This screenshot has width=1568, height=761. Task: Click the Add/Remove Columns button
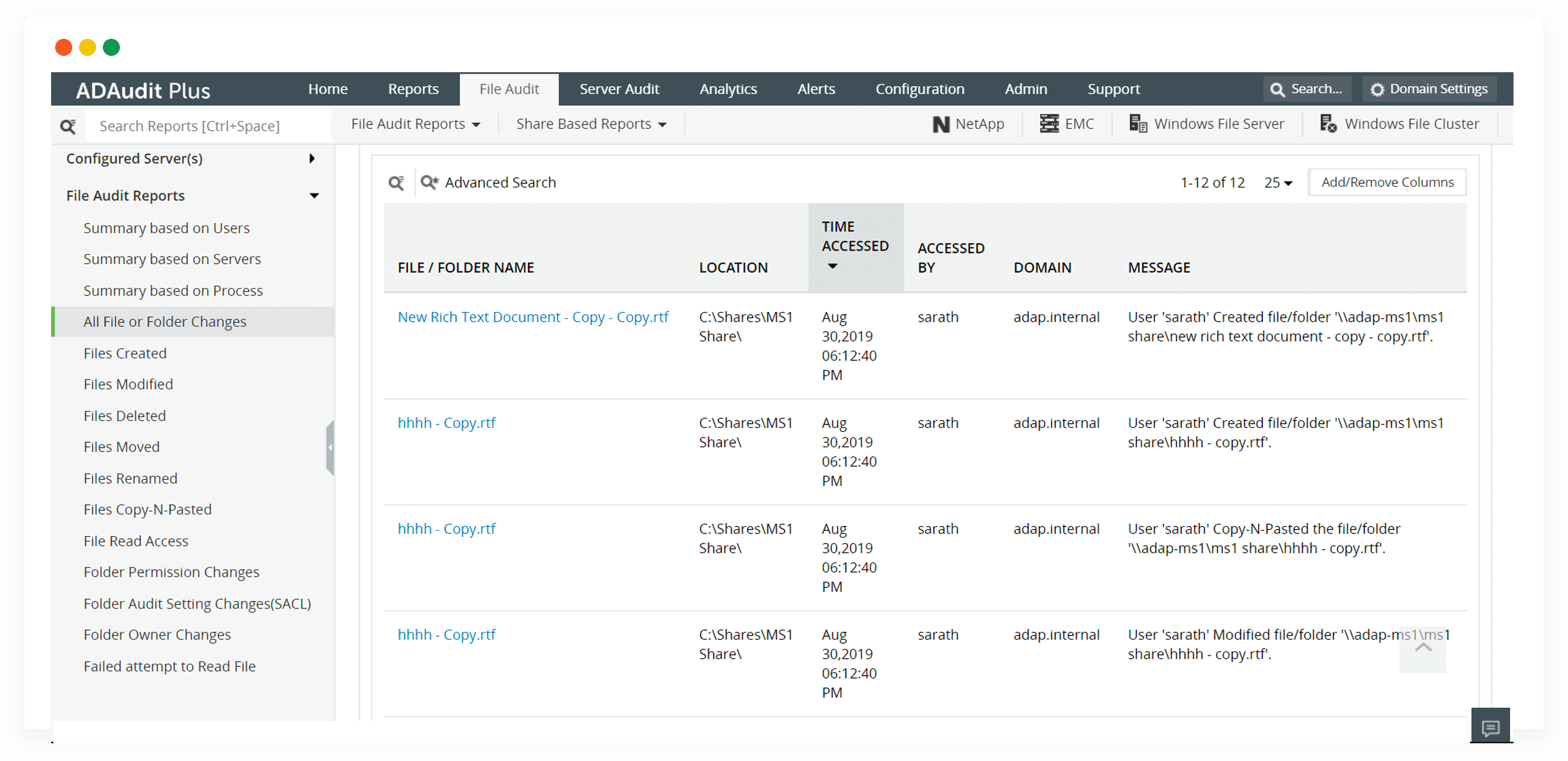tap(1387, 182)
